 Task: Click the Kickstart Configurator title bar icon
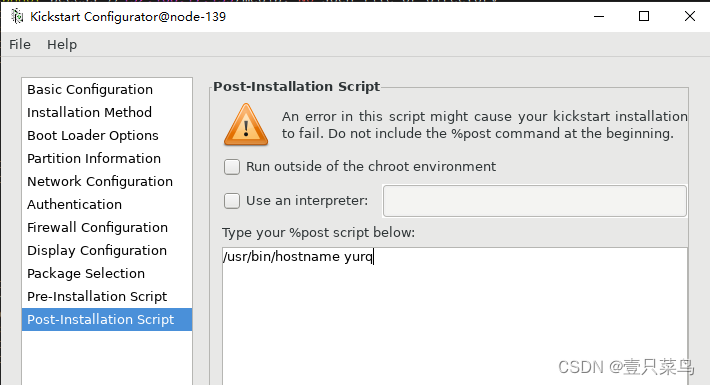click(x=17, y=16)
